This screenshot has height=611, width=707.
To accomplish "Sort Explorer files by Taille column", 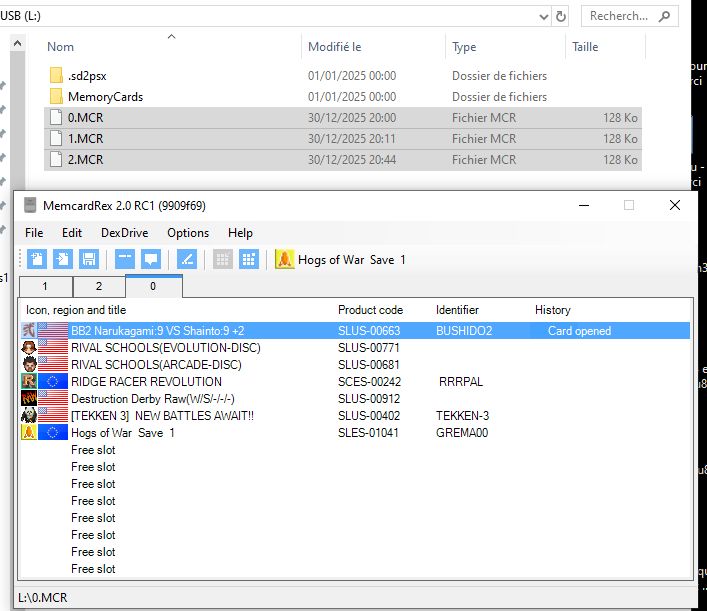I will 585,47.
